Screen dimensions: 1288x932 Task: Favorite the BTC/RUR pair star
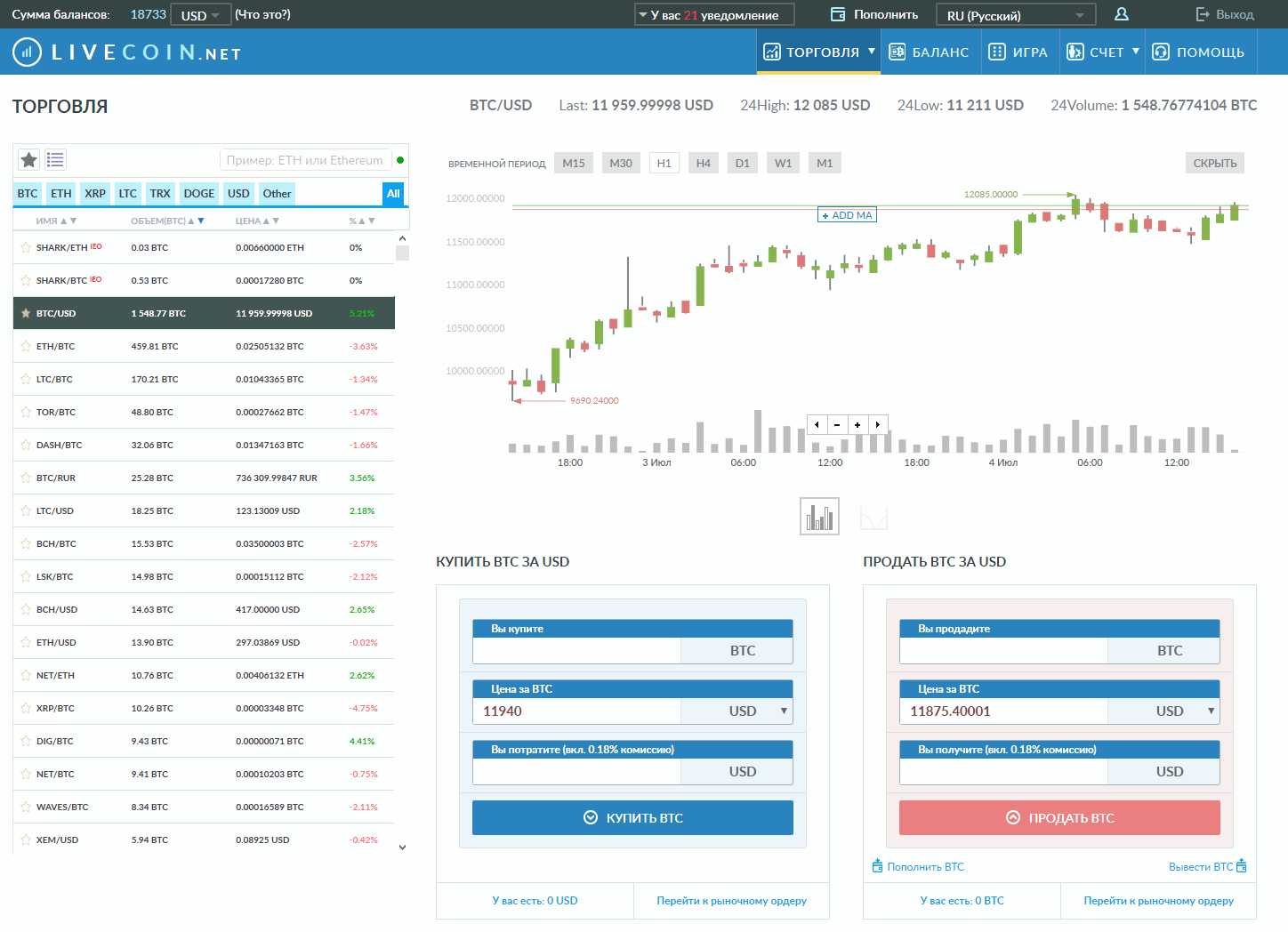tap(26, 478)
